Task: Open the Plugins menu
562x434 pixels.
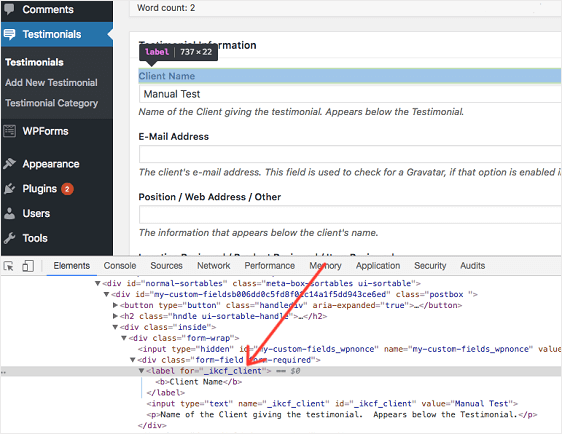Action: (x=40, y=189)
